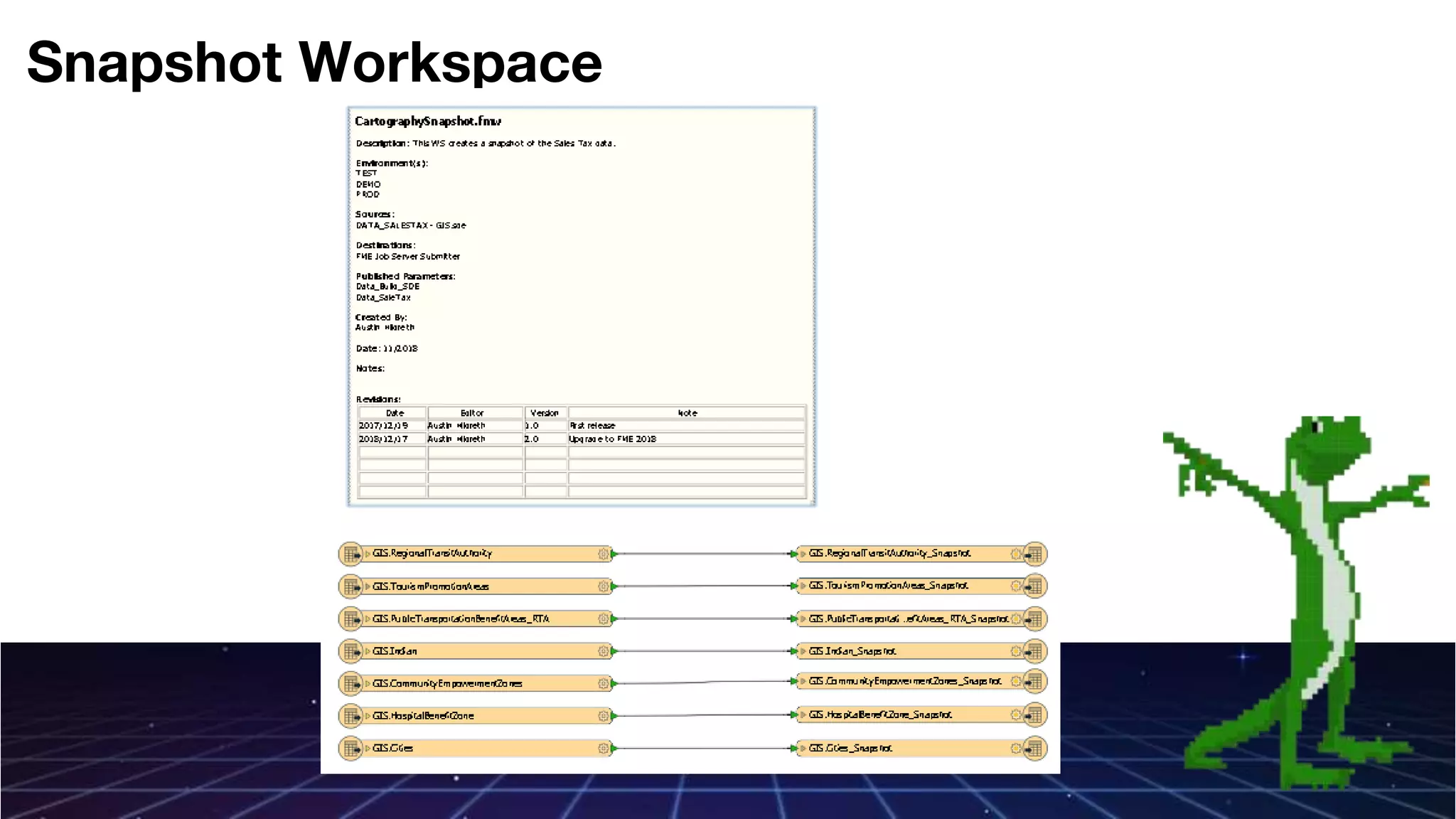
Task: Click the version 2.0 cell
Action: (x=545, y=439)
